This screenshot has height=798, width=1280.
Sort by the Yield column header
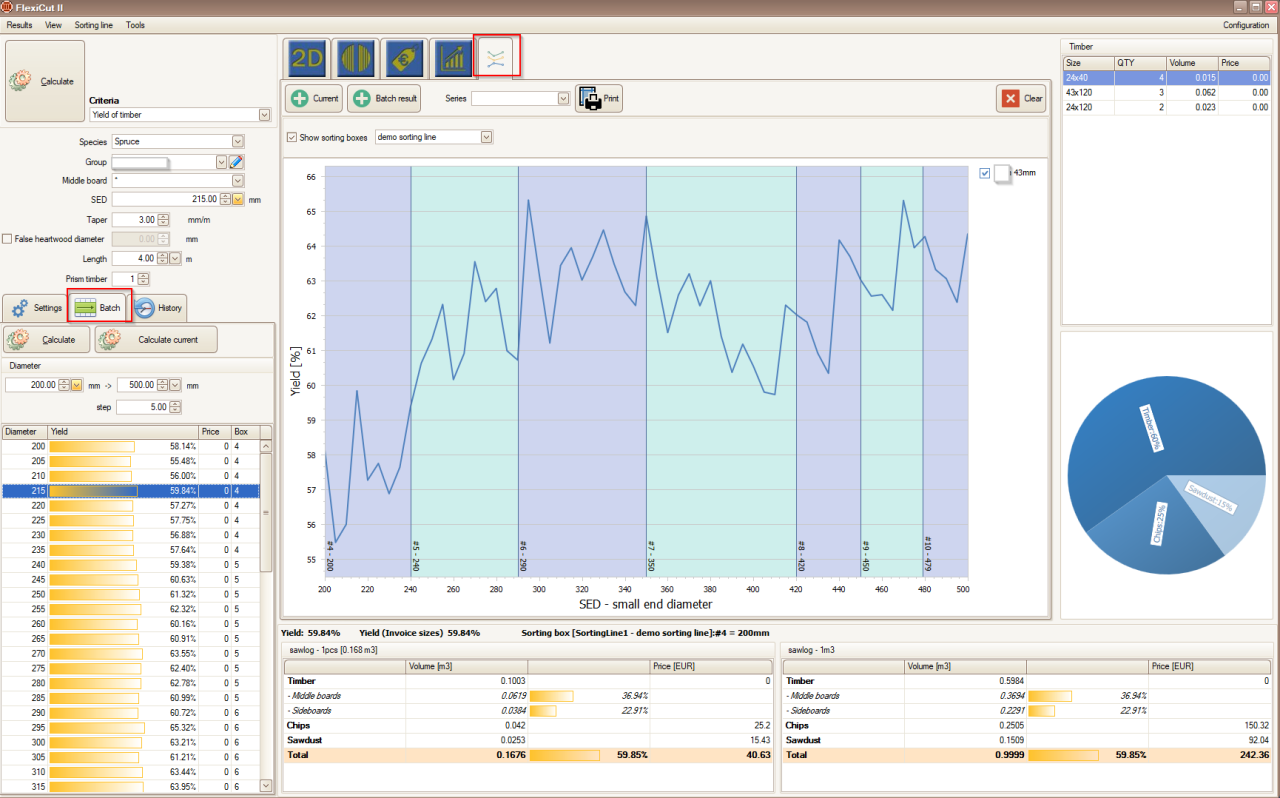tap(122, 432)
